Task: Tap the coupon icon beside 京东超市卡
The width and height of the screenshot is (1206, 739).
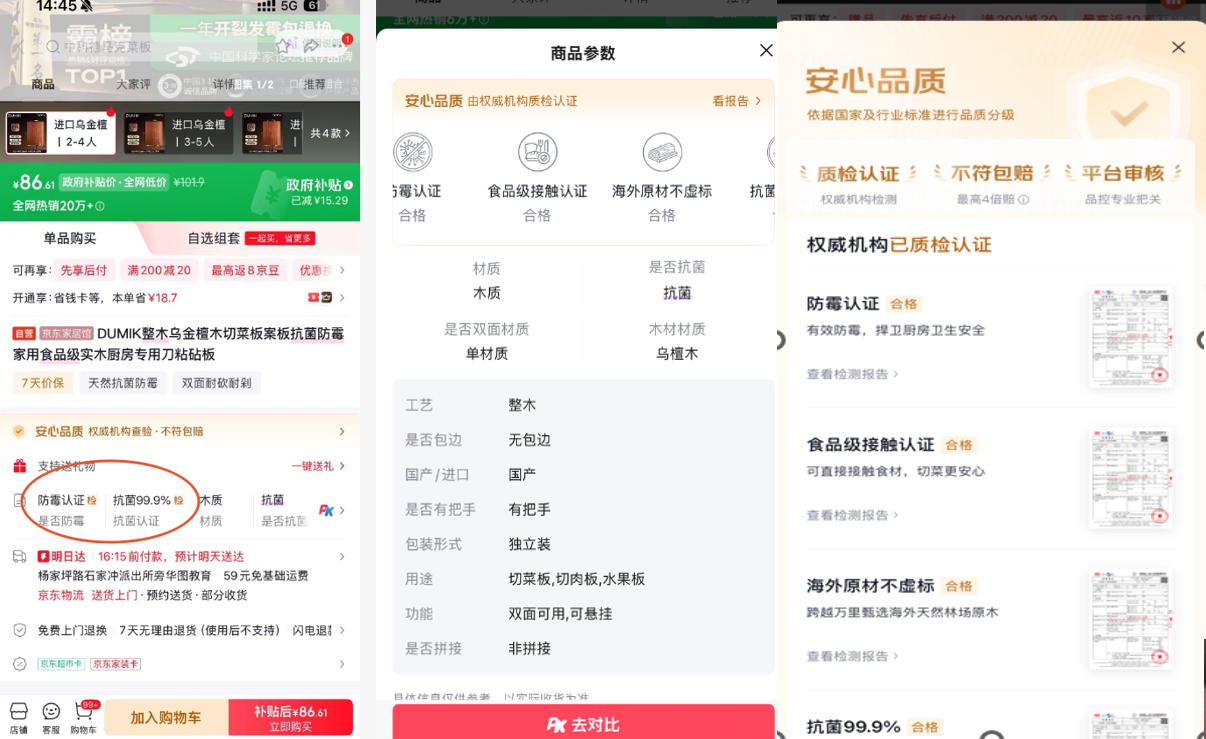Action: click(x=19, y=664)
